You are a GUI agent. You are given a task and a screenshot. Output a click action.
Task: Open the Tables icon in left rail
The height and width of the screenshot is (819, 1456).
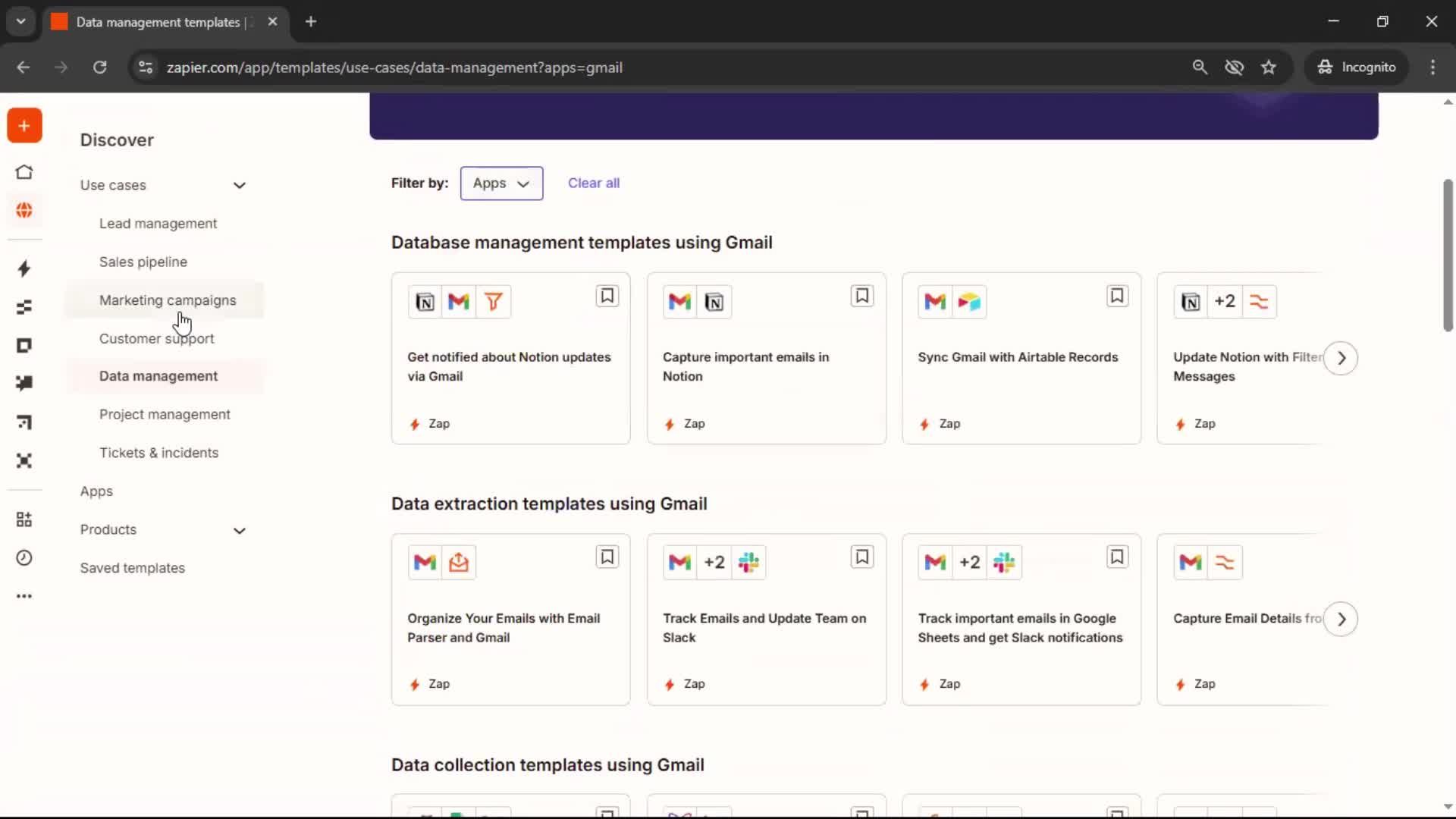(24, 307)
